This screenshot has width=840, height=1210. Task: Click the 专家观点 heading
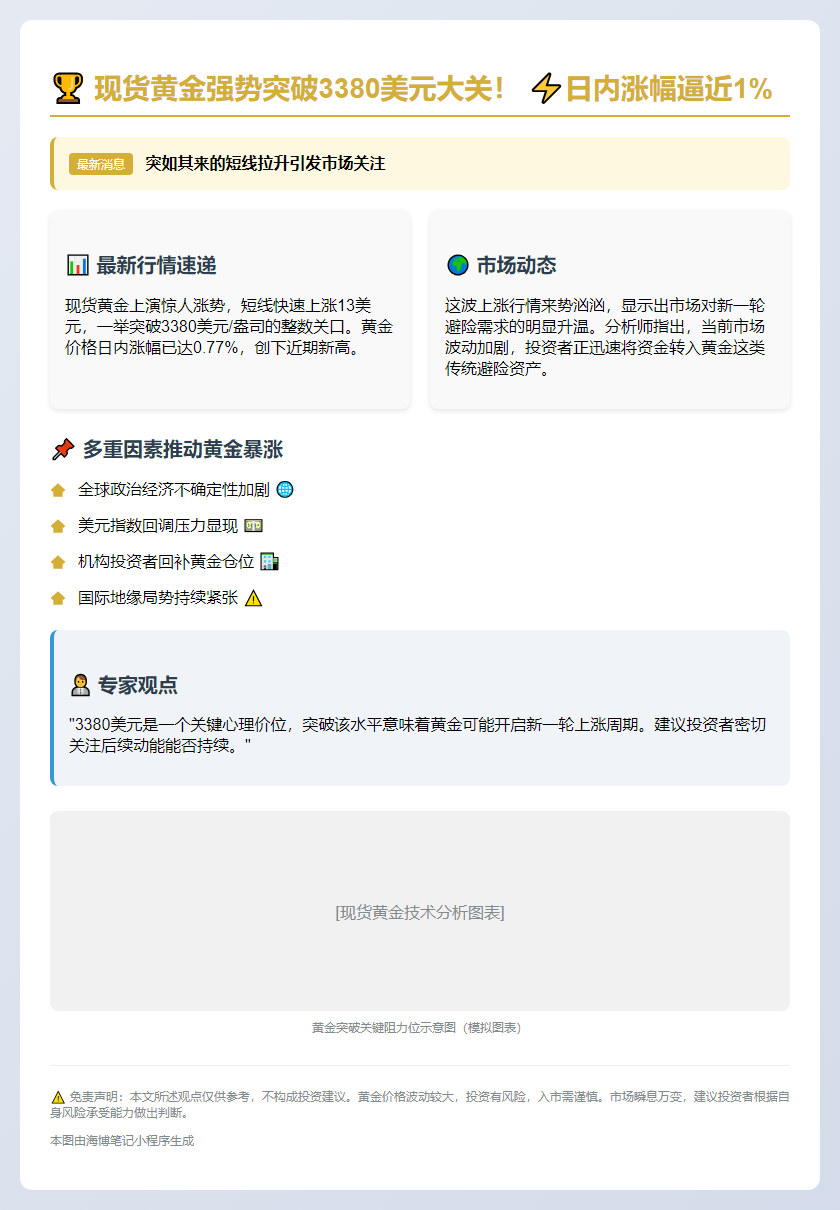click(138, 685)
